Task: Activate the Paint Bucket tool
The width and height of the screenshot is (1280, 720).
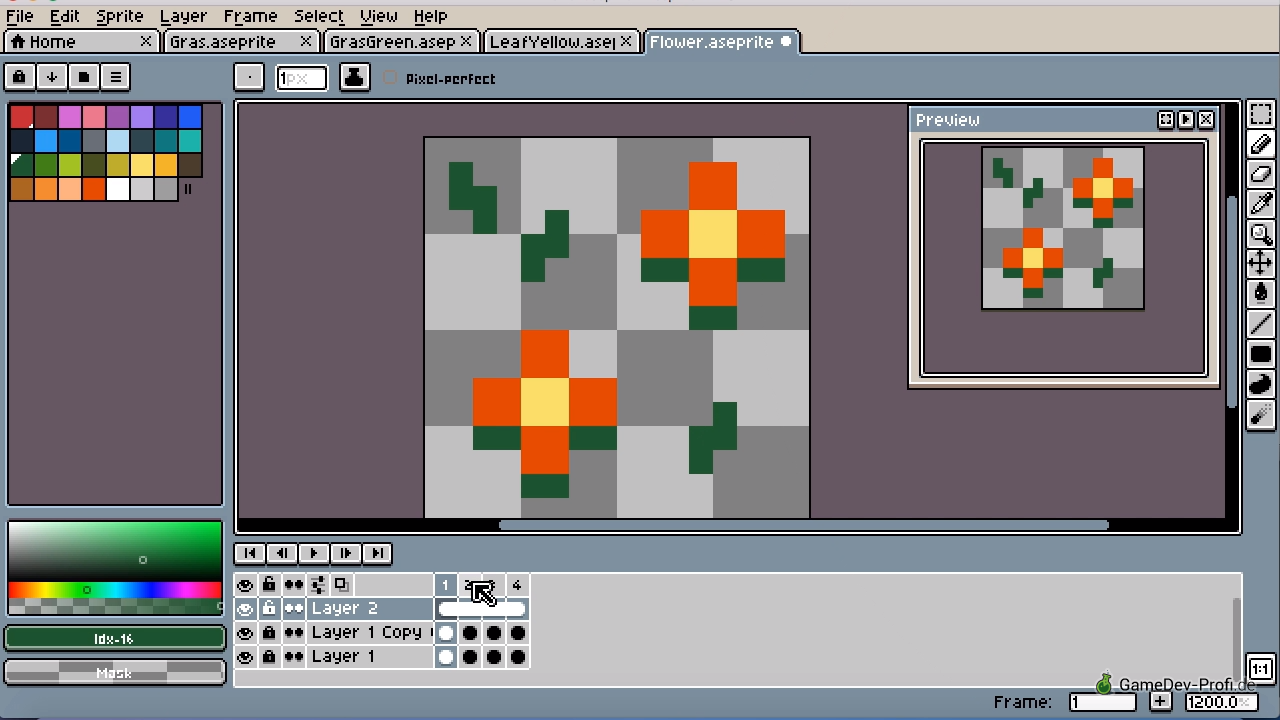Action: click(x=1260, y=293)
